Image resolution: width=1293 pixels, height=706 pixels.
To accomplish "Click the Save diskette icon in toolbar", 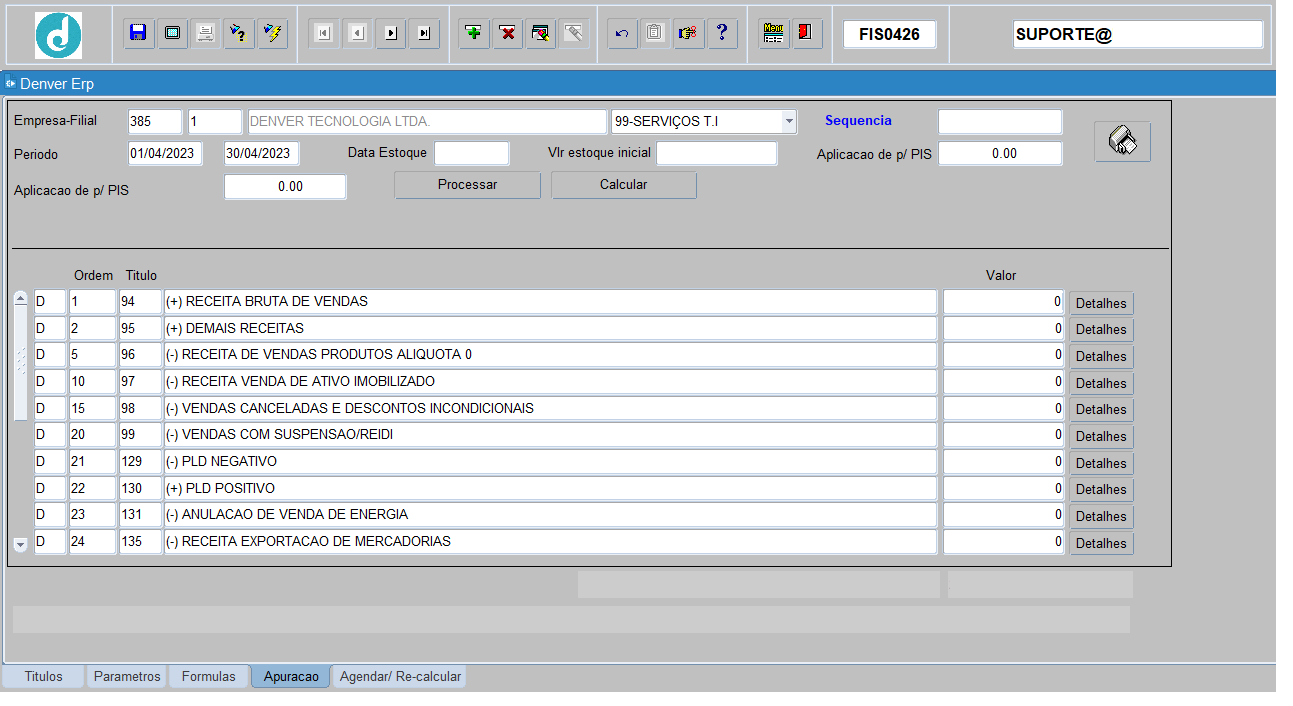I will tap(139, 33).
